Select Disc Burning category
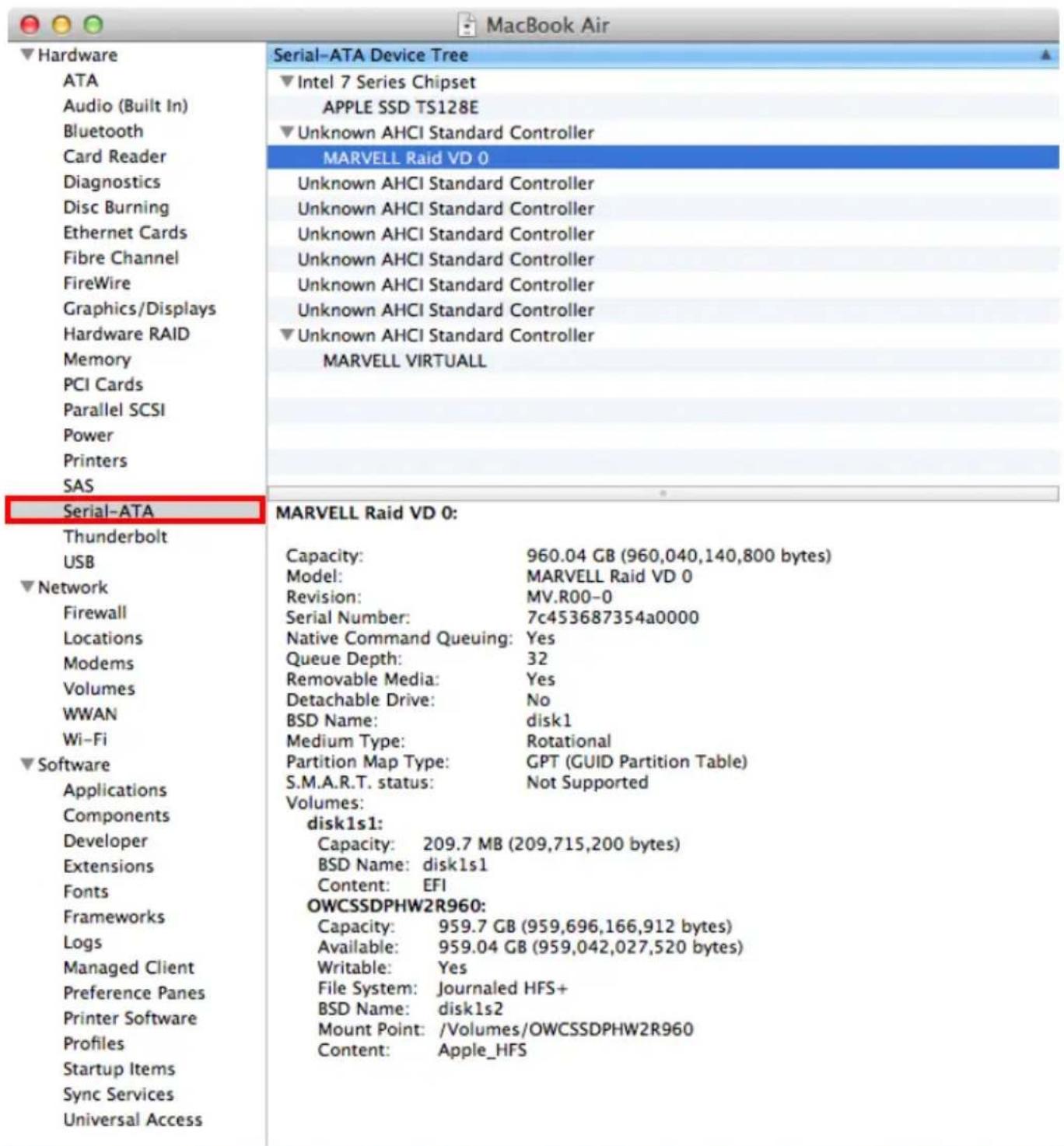This screenshot has height=1146, width=1064. [x=116, y=207]
